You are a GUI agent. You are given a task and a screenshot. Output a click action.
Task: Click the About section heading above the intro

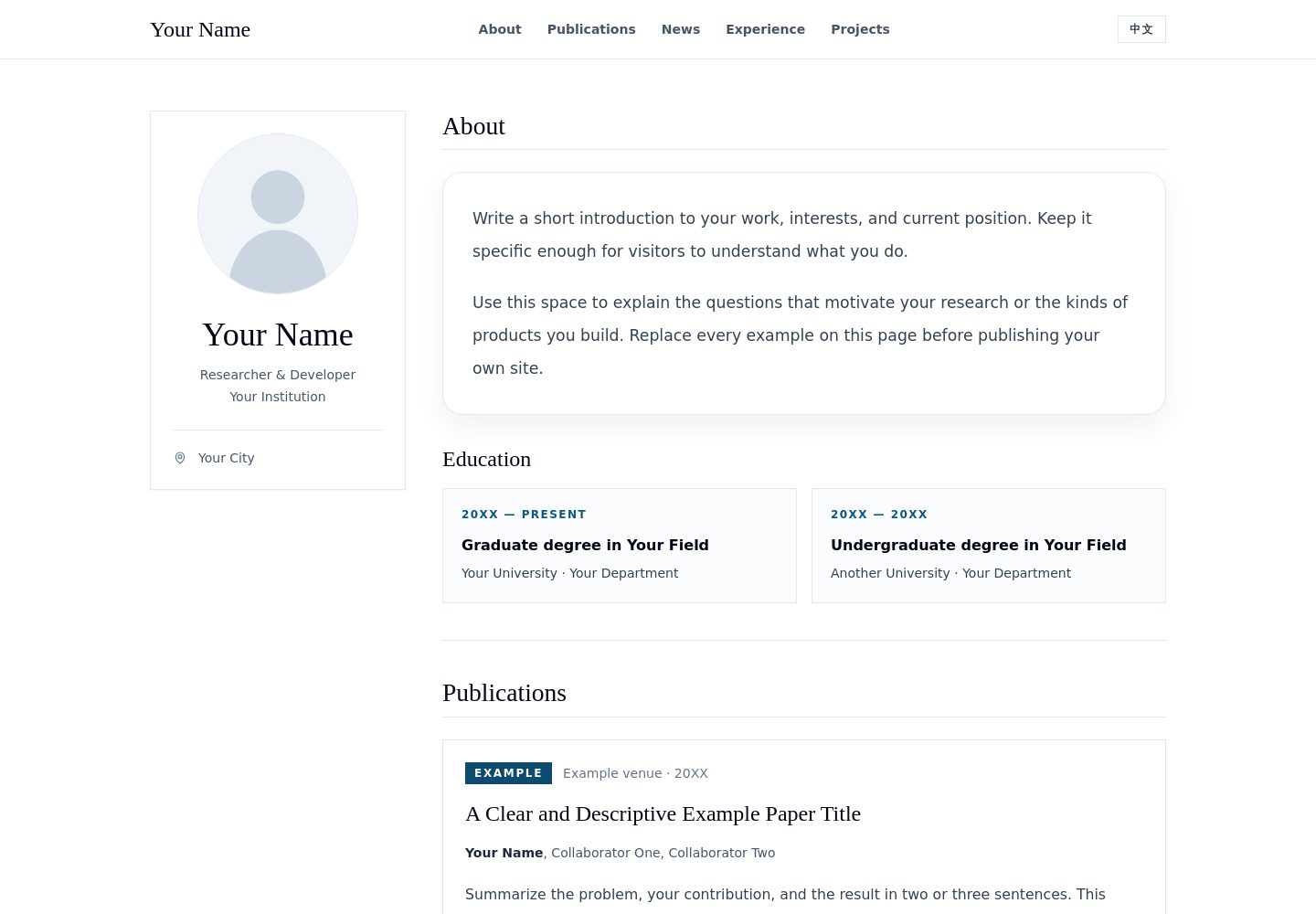[x=473, y=126]
